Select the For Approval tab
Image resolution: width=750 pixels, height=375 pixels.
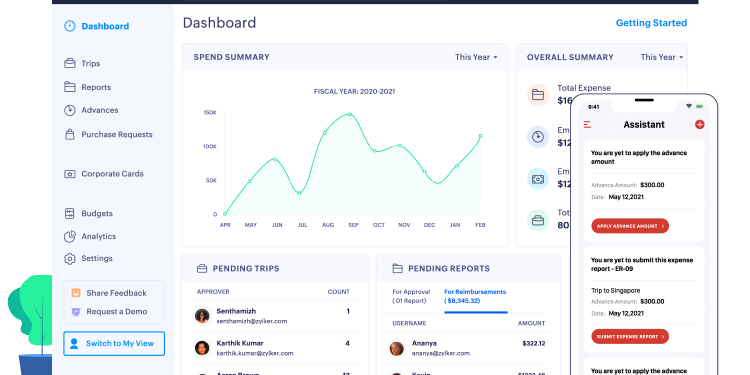pos(411,296)
